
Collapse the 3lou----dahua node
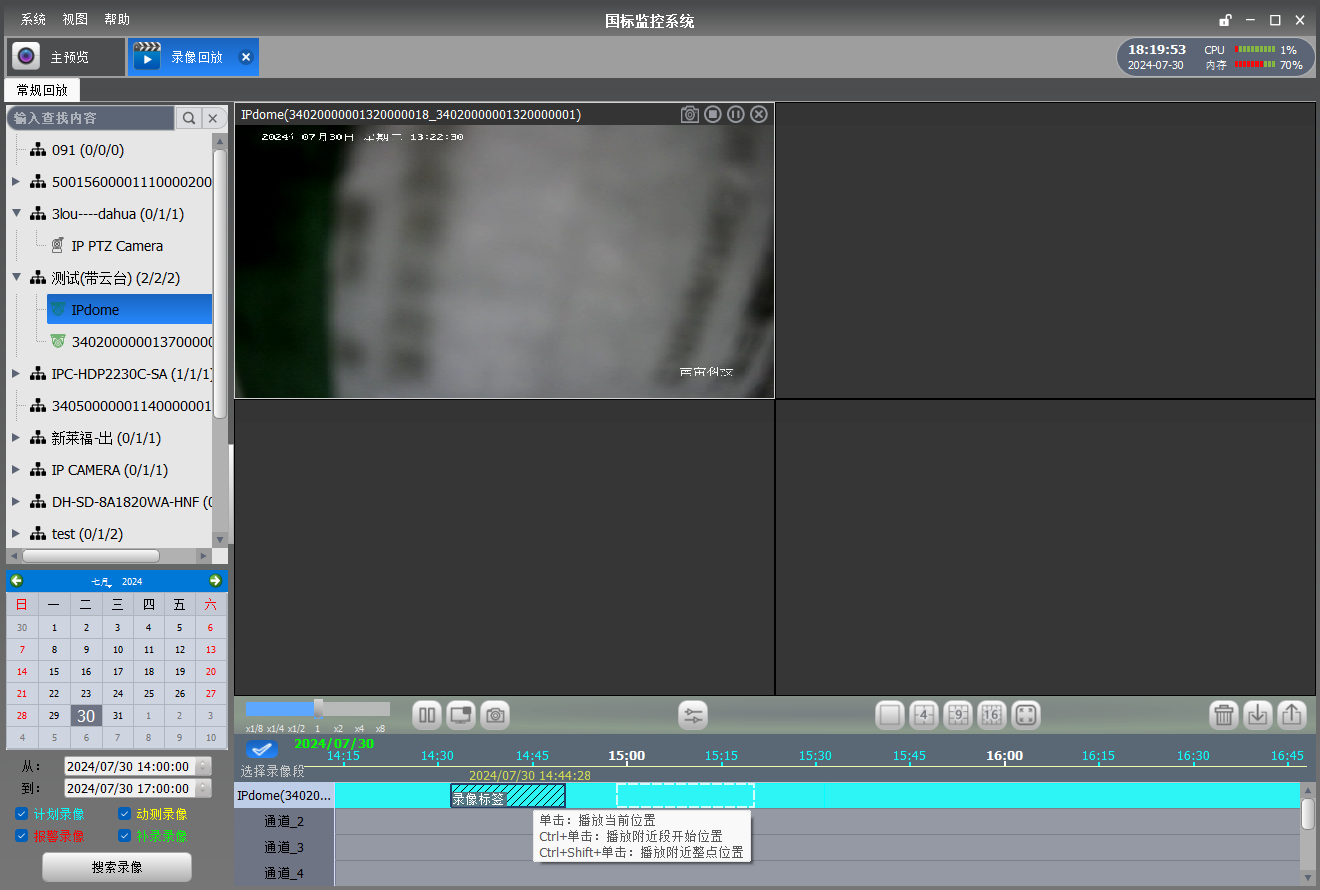(x=16, y=214)
